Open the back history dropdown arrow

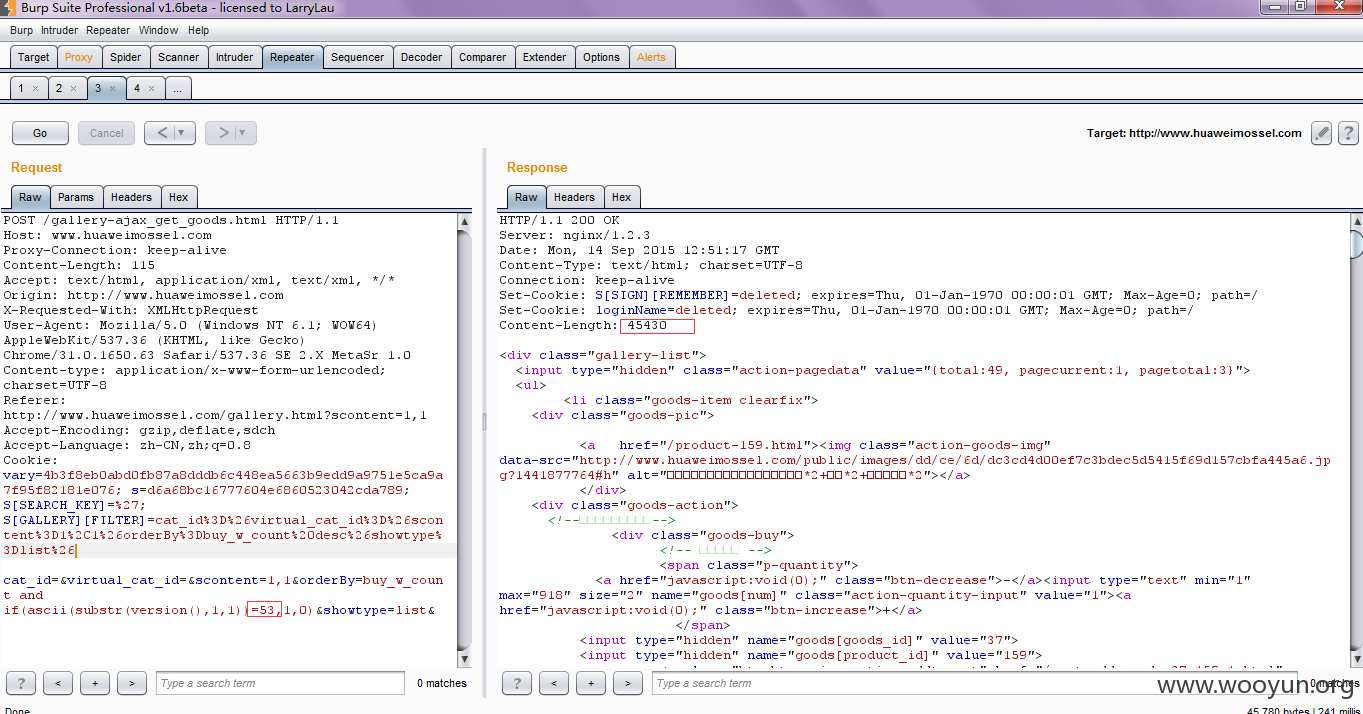[x=183, y=133]
